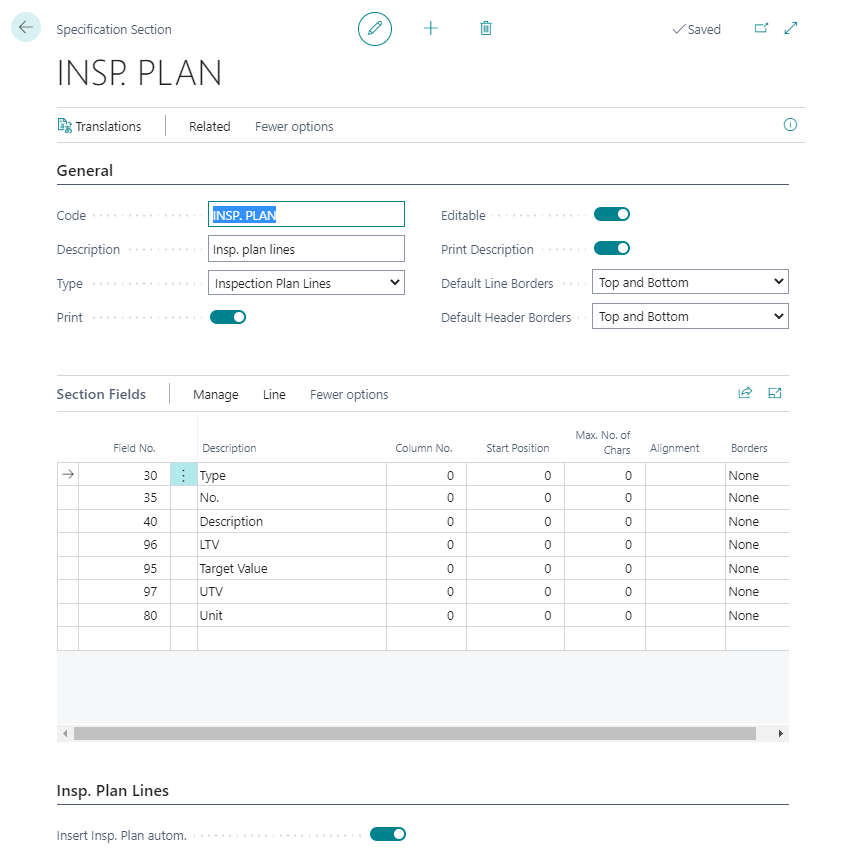
Task: Click the scrollbar left arrow
Action: pos(65,733)
